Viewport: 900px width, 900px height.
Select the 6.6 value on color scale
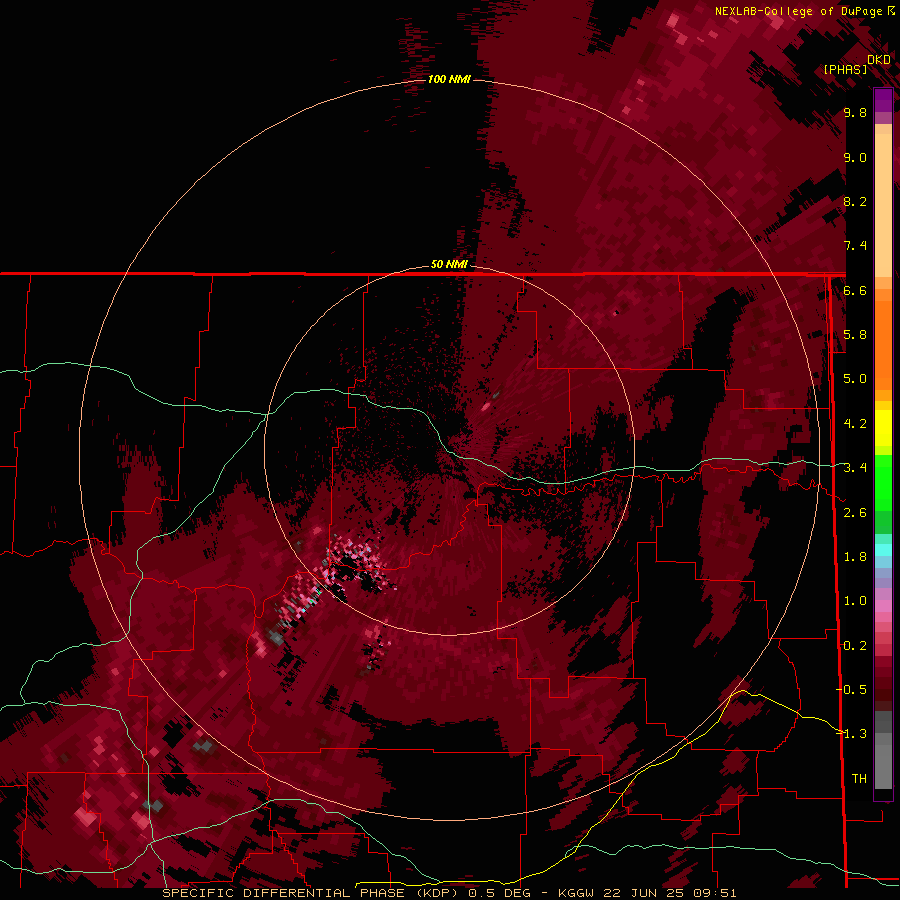(x=855, y=290)
